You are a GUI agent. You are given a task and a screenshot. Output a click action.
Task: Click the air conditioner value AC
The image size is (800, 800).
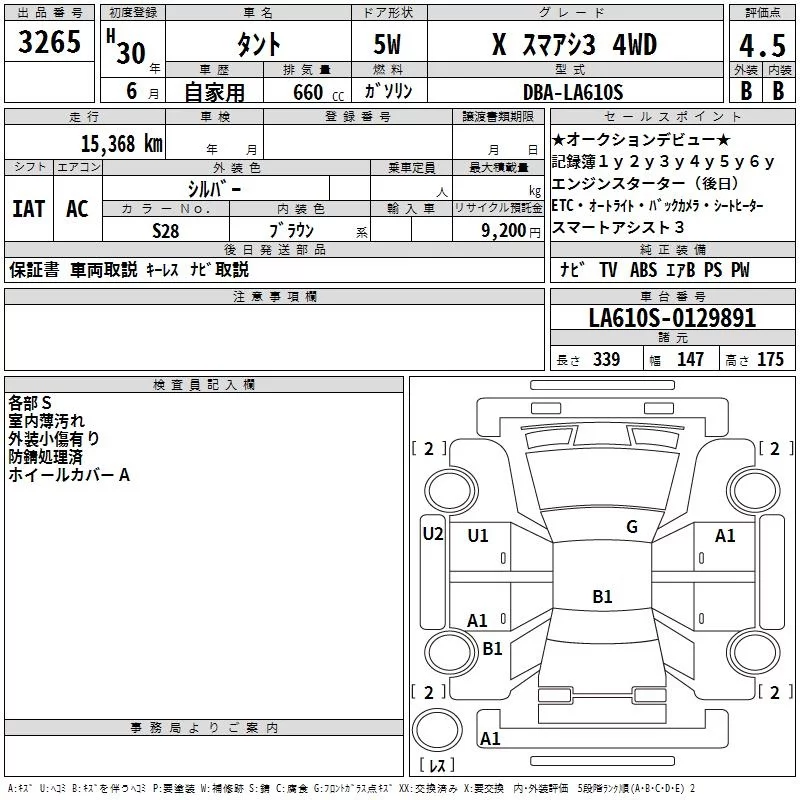(77, 209)
